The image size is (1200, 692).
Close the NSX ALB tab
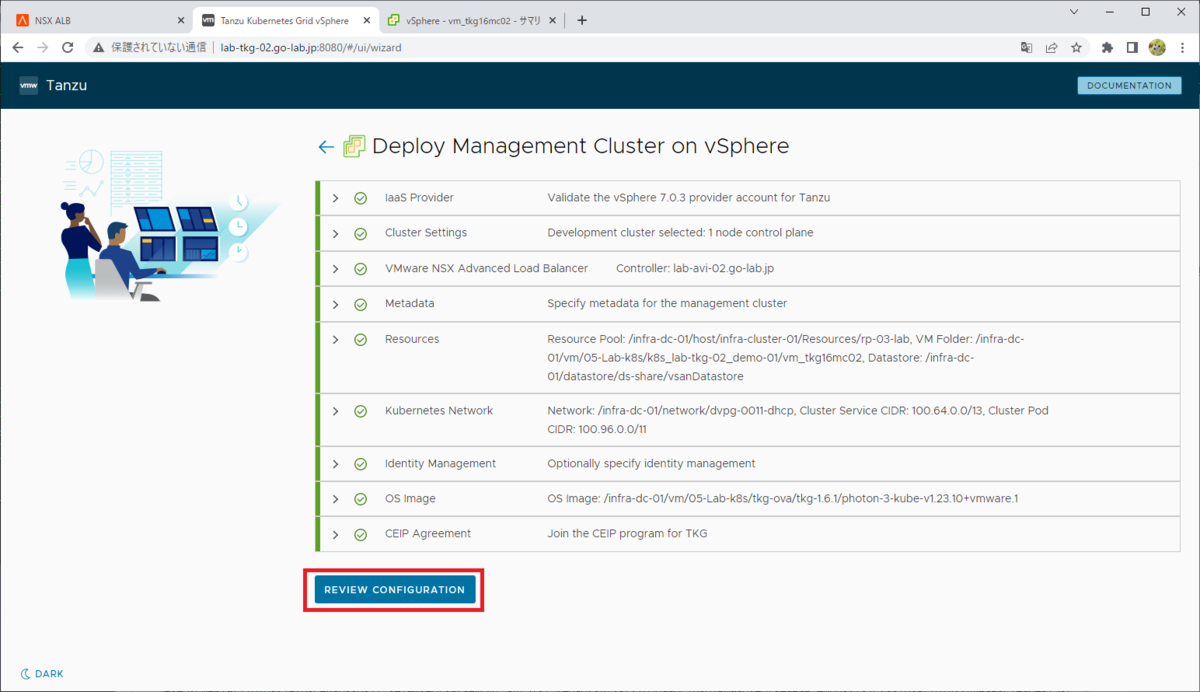pos(181,20)
